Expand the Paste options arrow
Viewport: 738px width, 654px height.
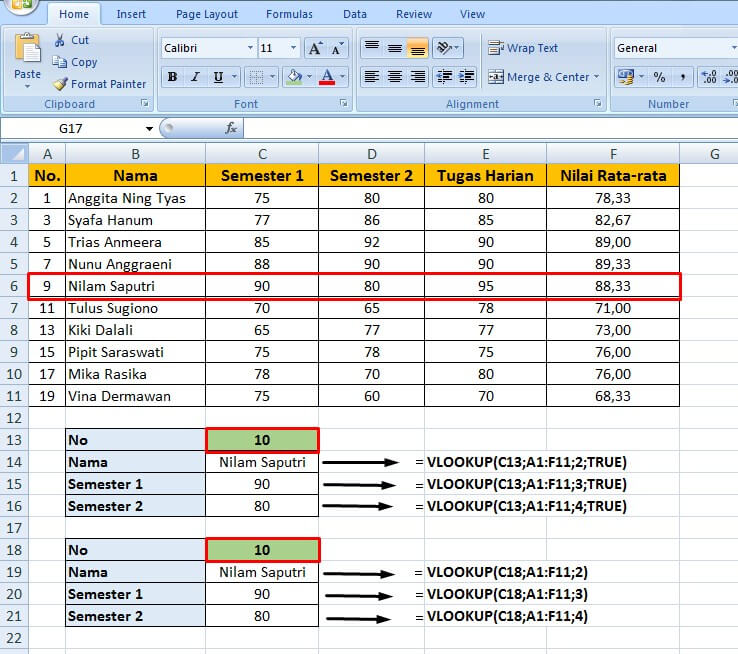coord(27,86)
